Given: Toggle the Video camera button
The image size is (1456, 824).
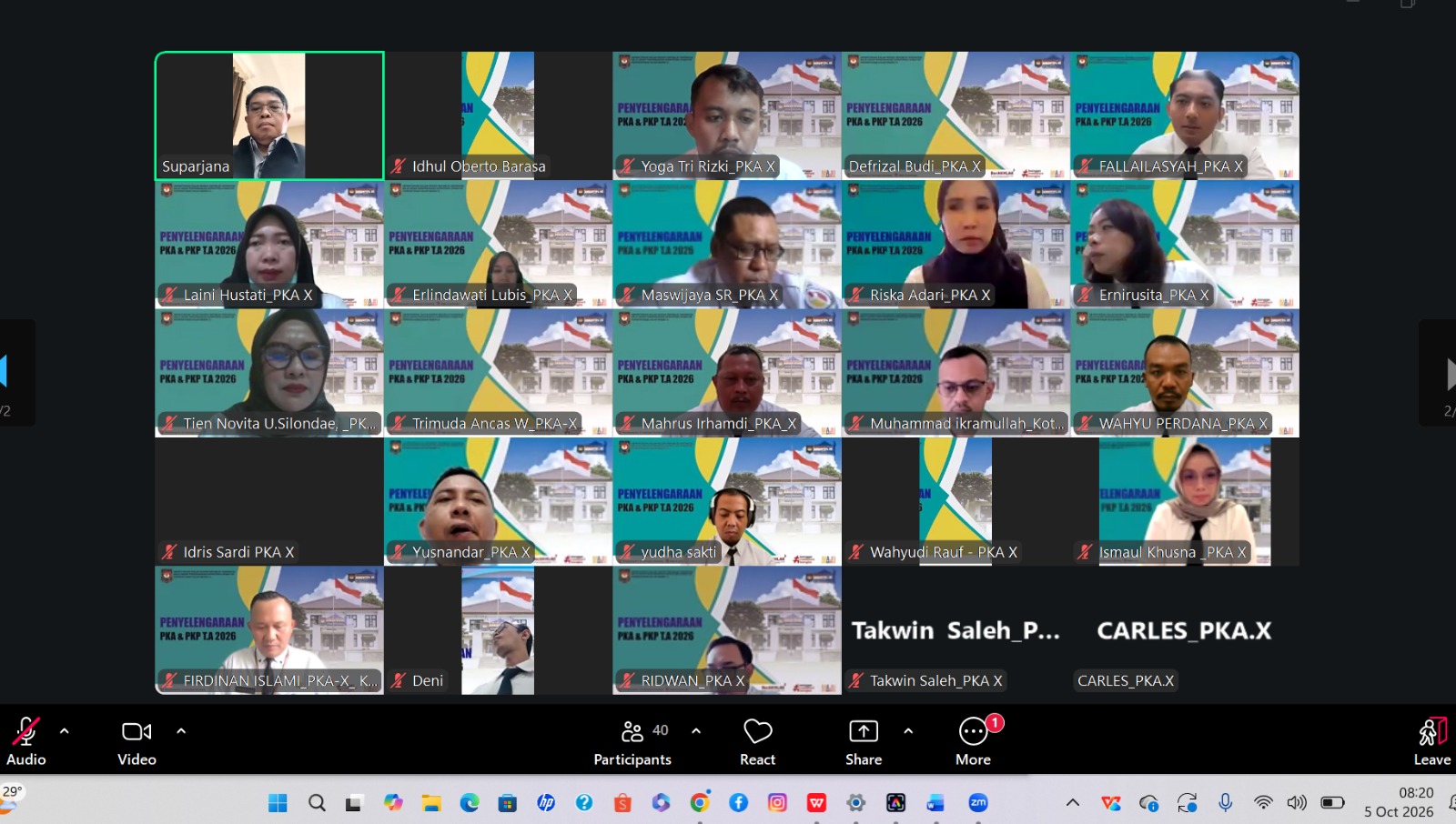Looking at the screenshot, I should point(136,741).
